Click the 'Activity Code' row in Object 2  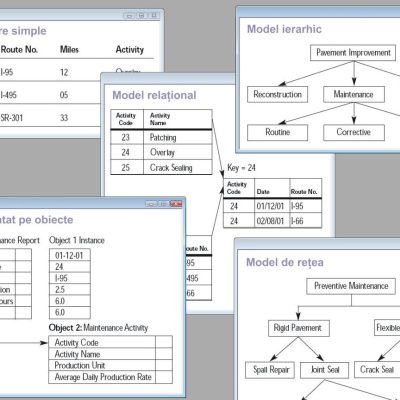coord(110,342)
